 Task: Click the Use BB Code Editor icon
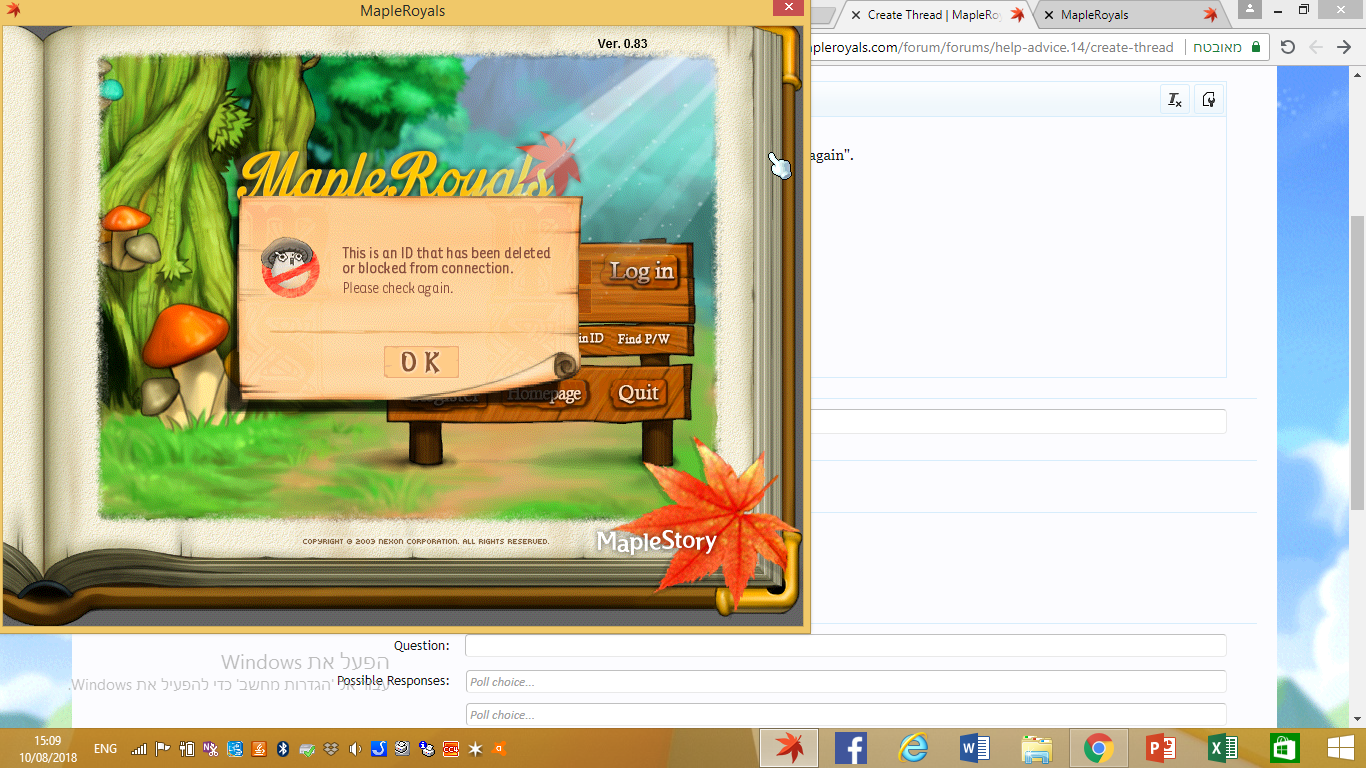pyautogui.click(x=1209, y=99)
